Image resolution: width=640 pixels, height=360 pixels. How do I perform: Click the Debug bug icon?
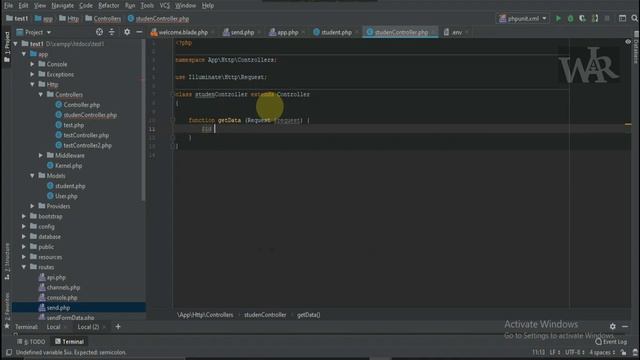pyautogui.click(x=570, y=18)
